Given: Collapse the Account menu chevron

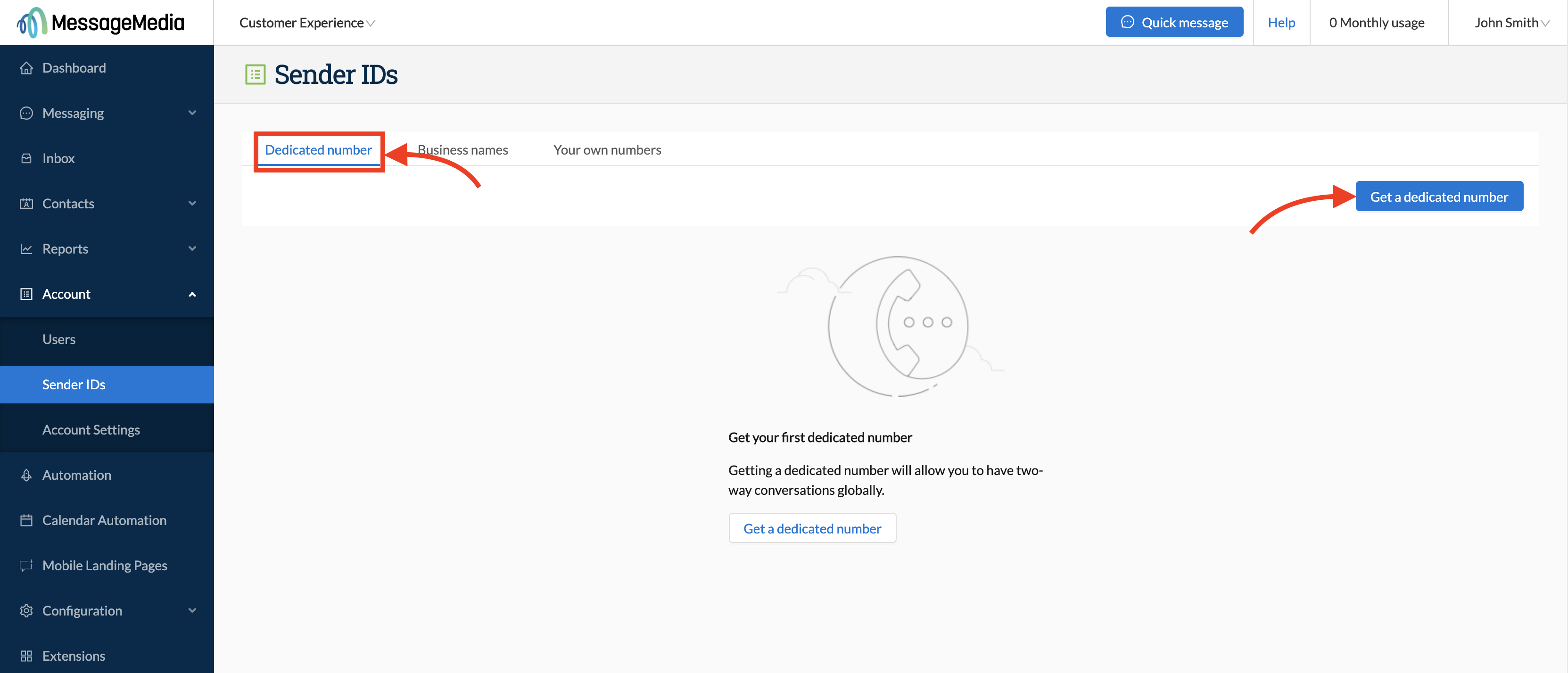Looking at the screenshot, I should [192, 295].
